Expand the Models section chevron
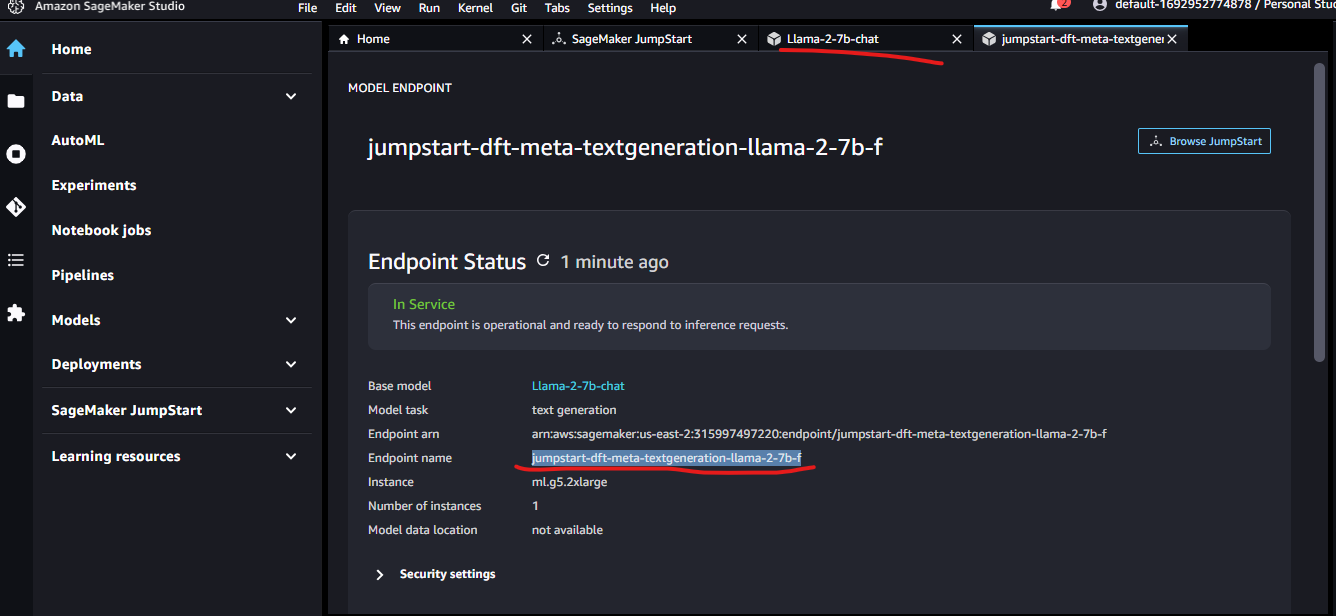The height and width of the screenshot is (616, 1336). (290, 320)
